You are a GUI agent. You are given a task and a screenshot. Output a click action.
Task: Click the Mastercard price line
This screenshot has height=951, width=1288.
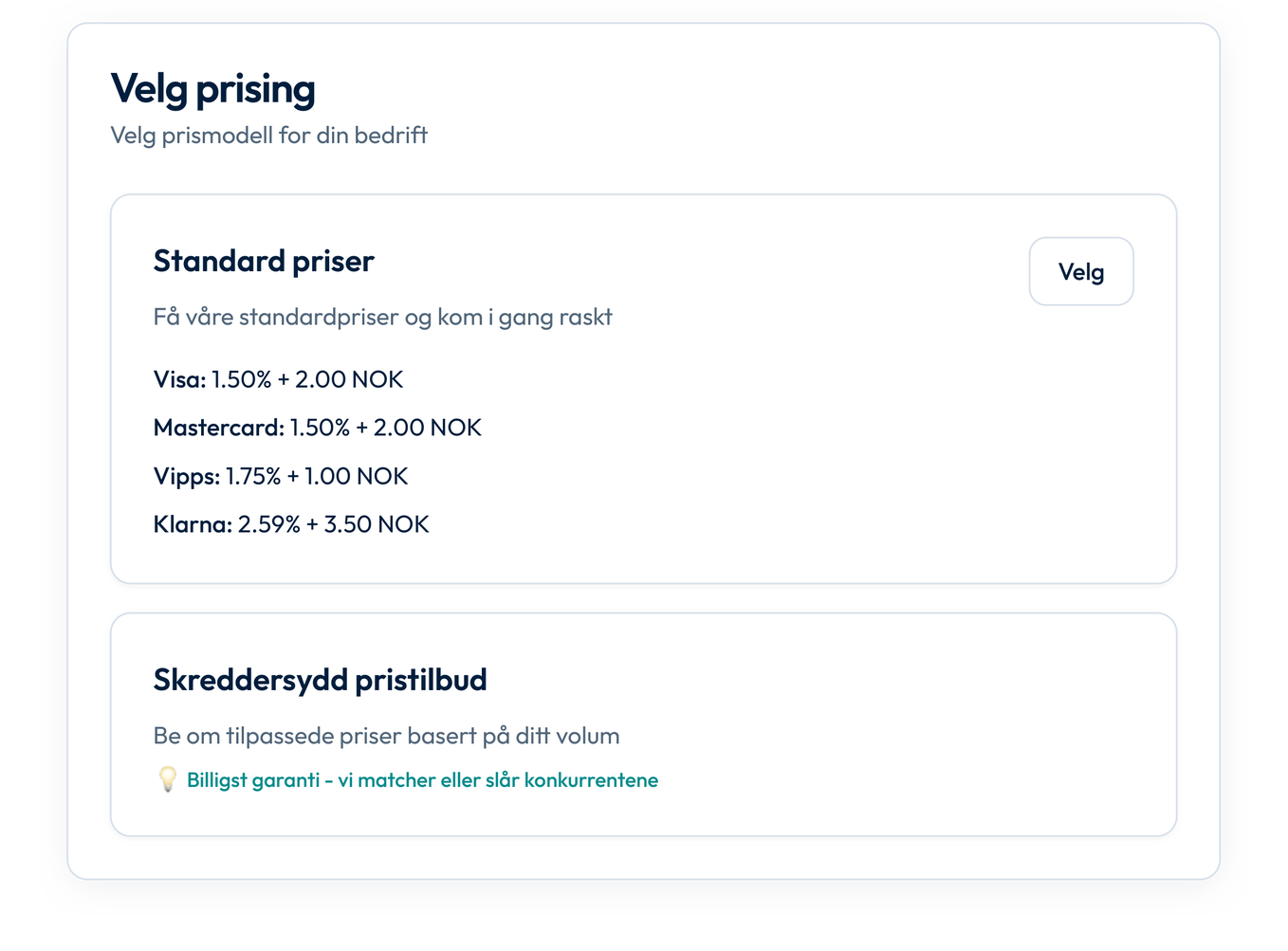[x=317, y=428]
